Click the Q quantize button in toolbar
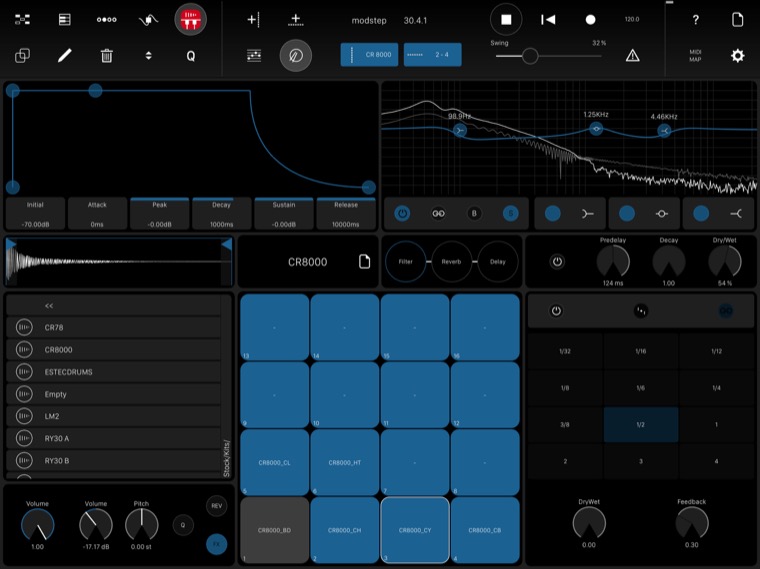The height and width of the screenshot is (569, 760). point(190,56)
